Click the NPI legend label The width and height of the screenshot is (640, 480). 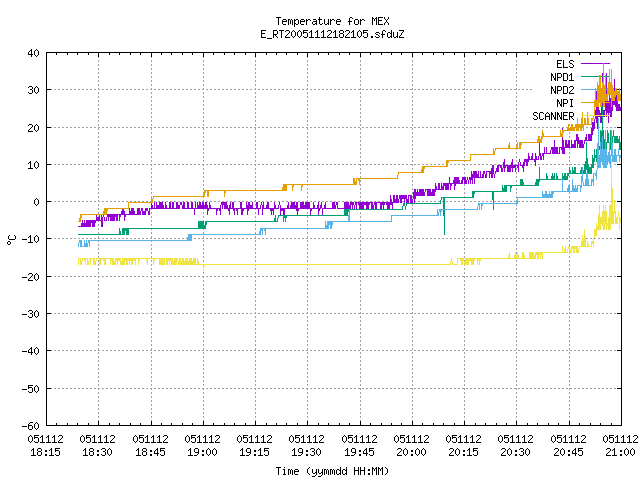tap(565, 103)
